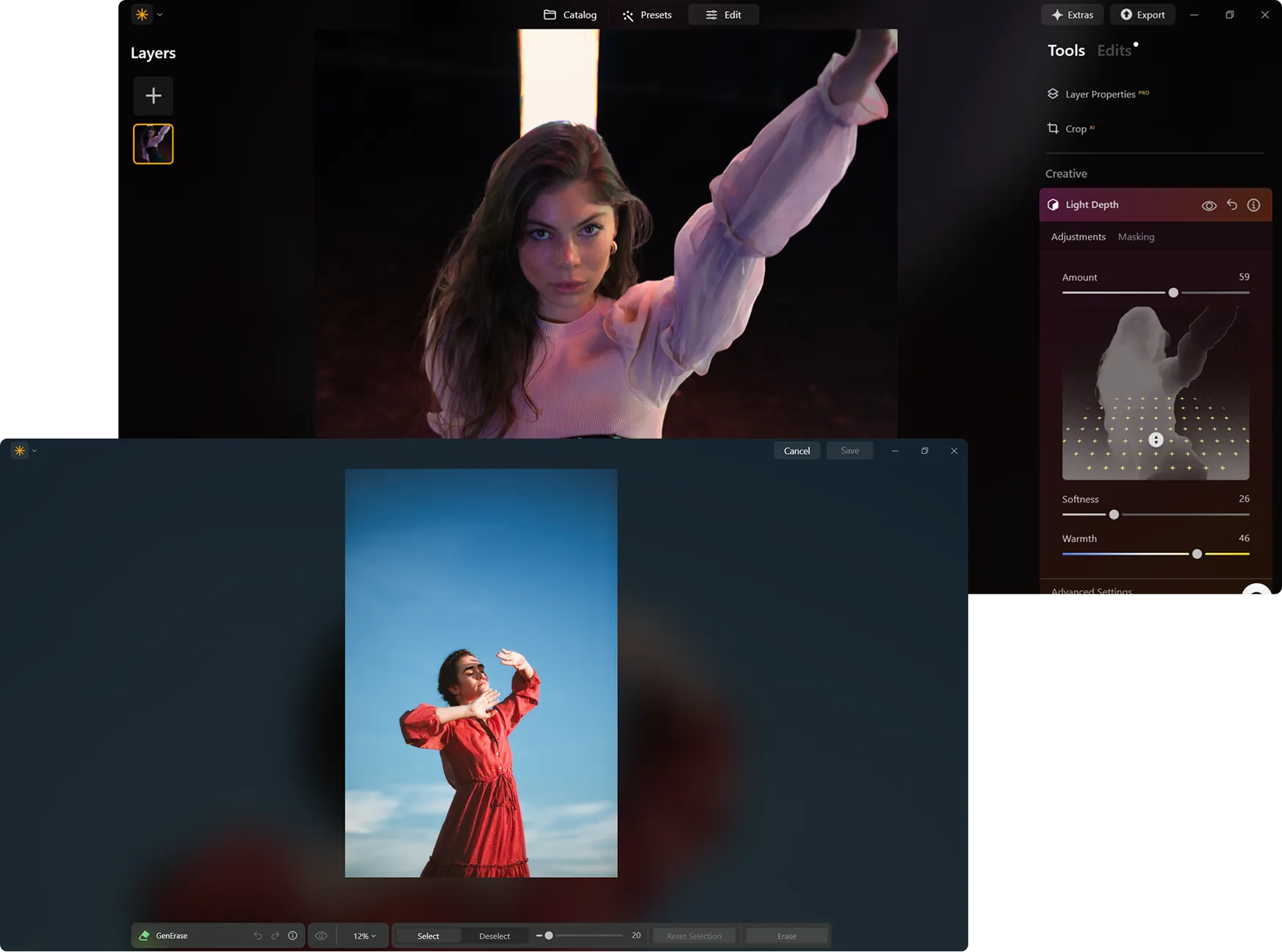Save the GenErase result

[850, 451]
